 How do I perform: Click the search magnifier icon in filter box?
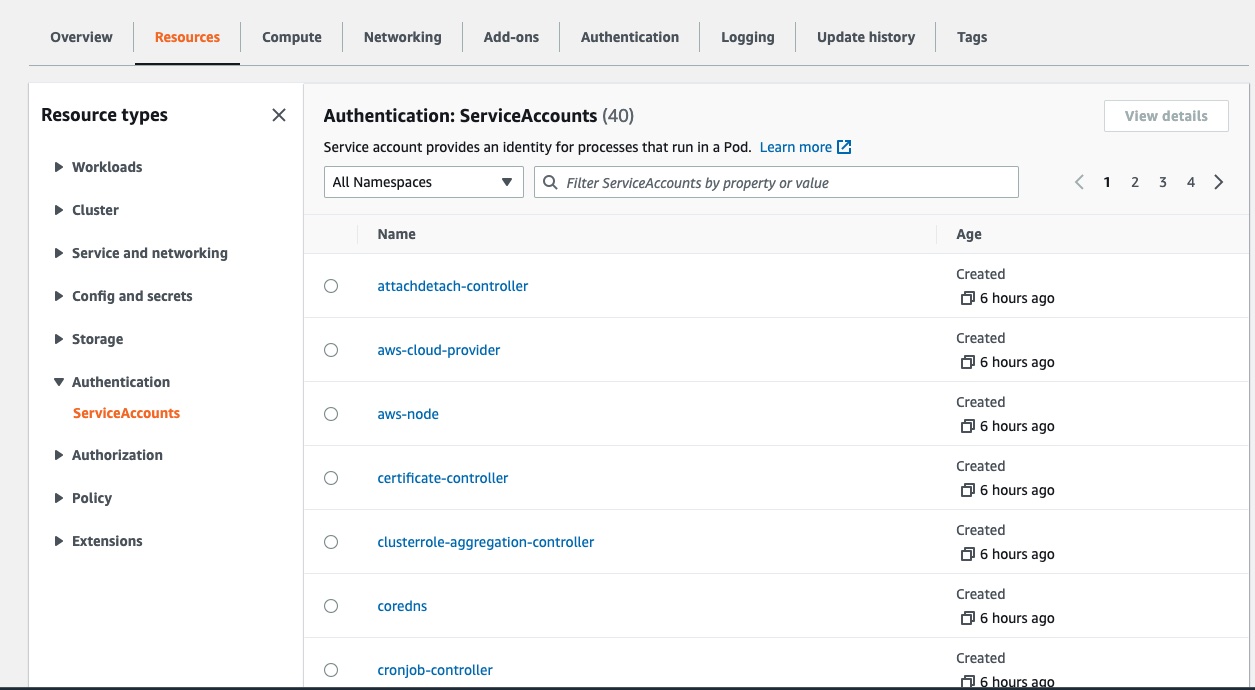pyautogui.click(x=550, y=183)
